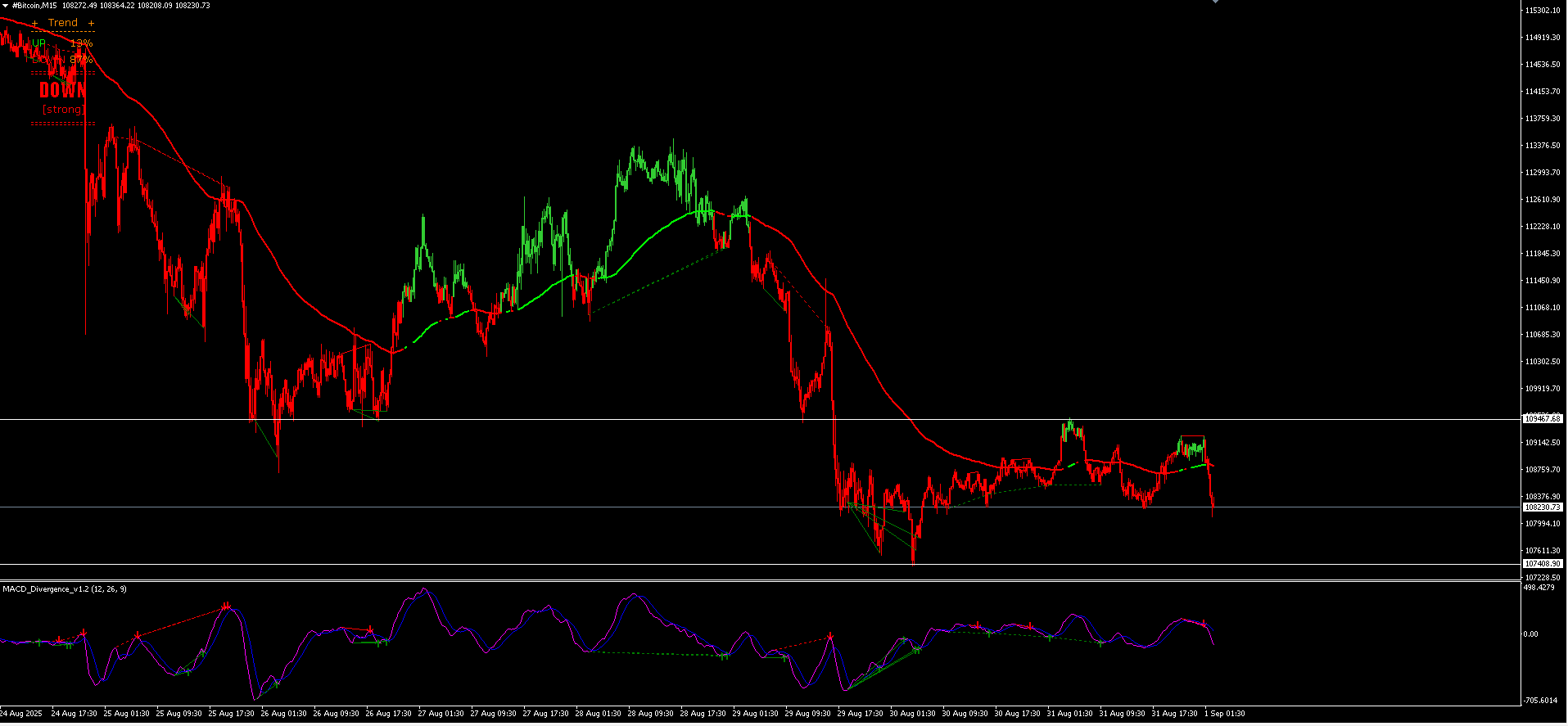Image resolution: width=1568 pixels, height=726 pixels.
Task: Click the 31 Aug 17:30 time label
Action: pos(1174,714)
